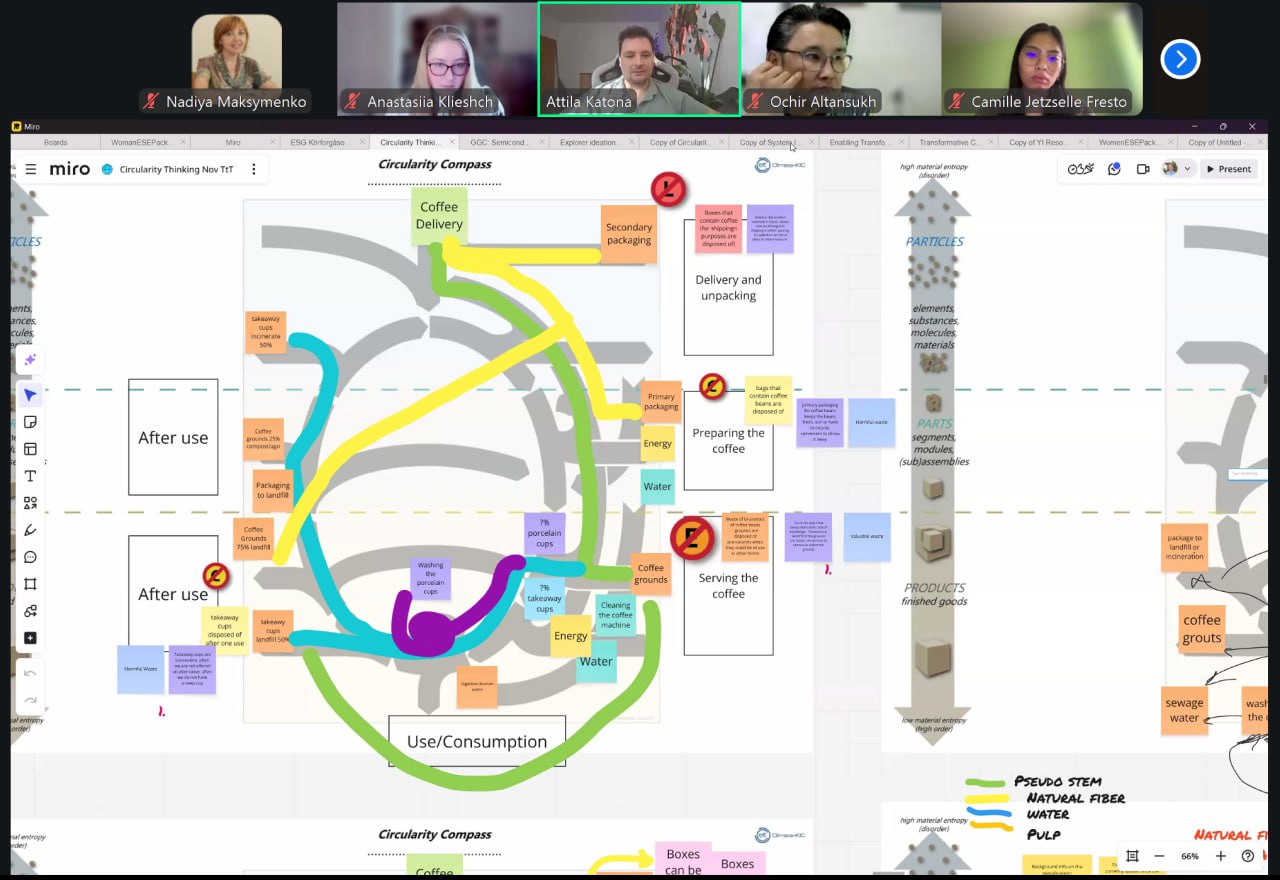Open the board three-dot options menu
The image size is (1280, 880).
point(254,169)
